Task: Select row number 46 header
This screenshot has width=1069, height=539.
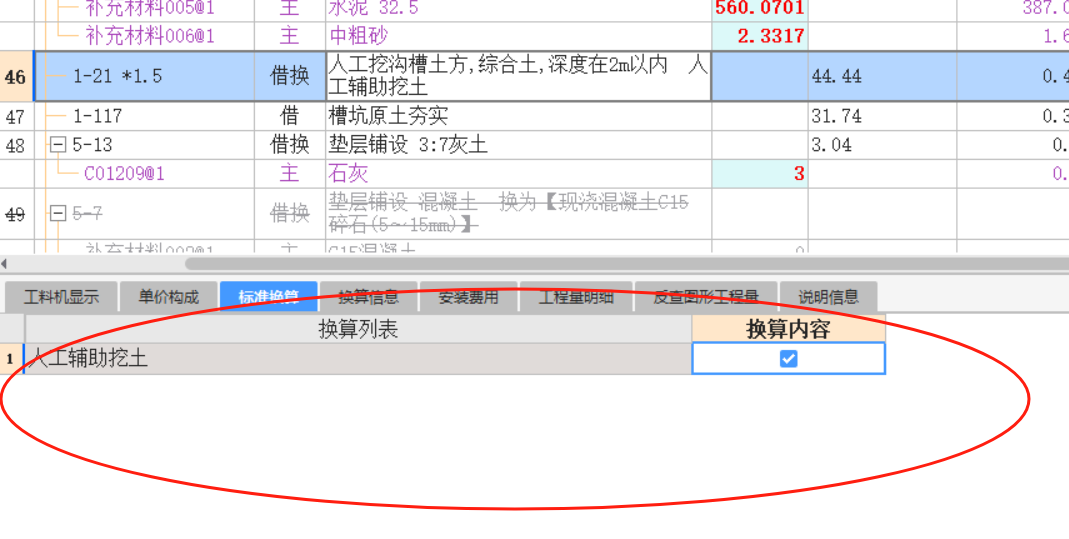Action: click(16, 76)
